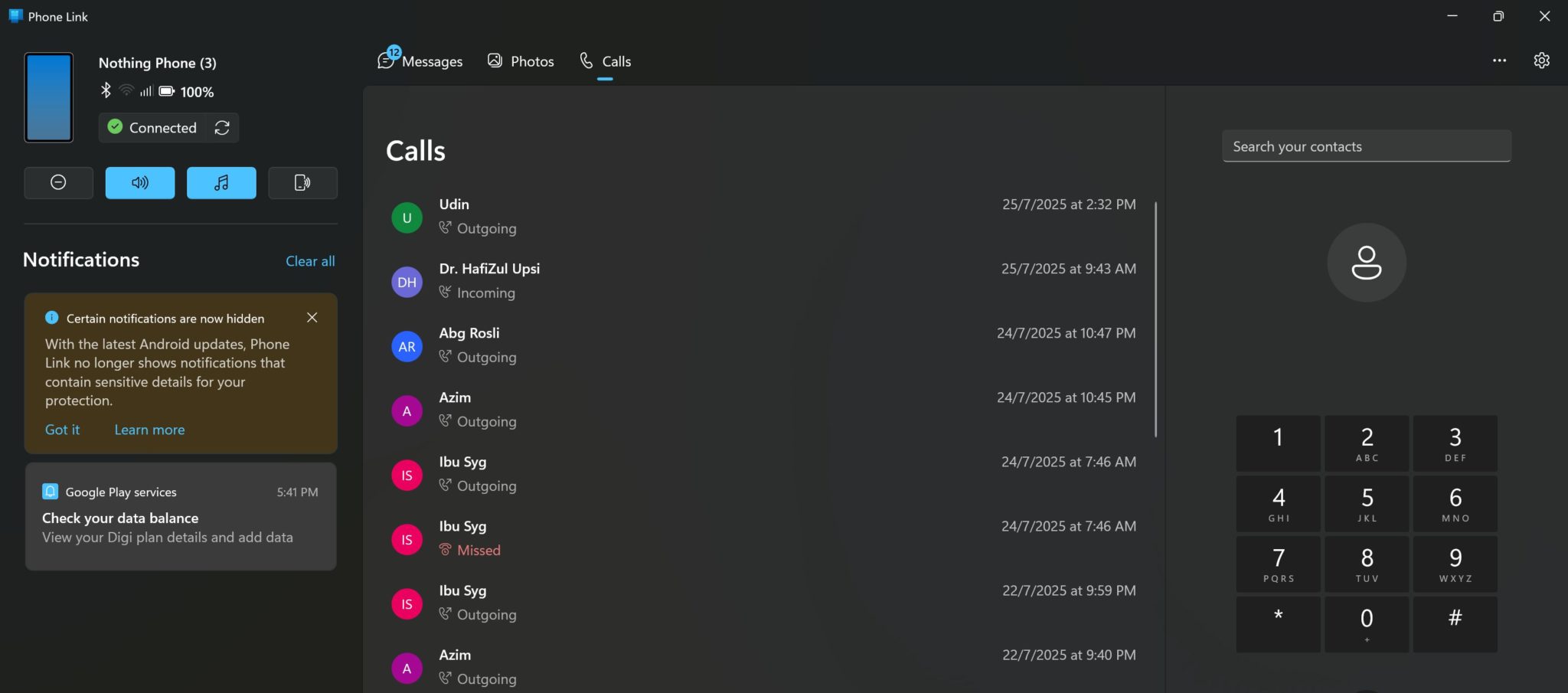Select Ibu Syg outgoing 24/7 7:46 AM call

[x=763, y=474]
